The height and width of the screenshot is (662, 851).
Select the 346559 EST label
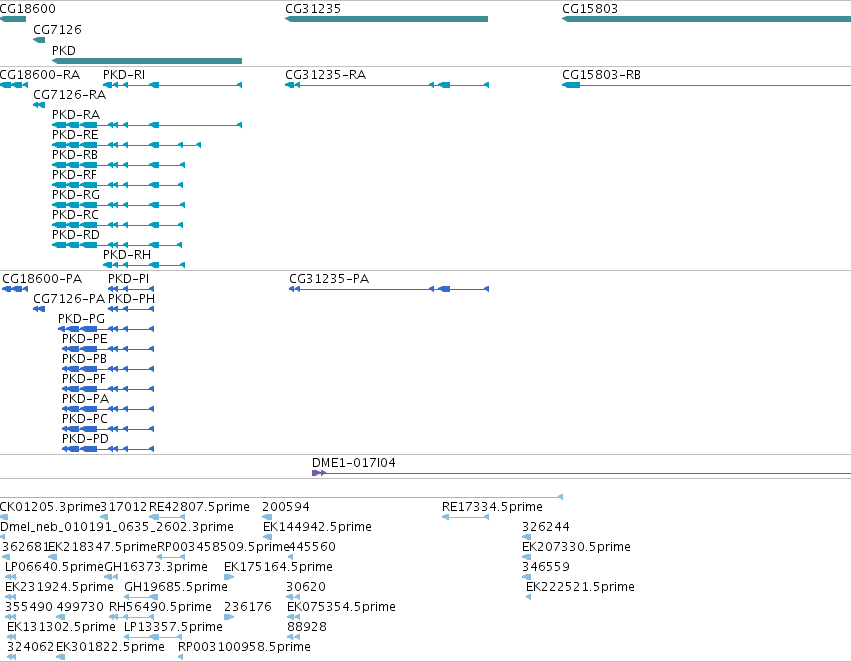click(x=546, y=568)
